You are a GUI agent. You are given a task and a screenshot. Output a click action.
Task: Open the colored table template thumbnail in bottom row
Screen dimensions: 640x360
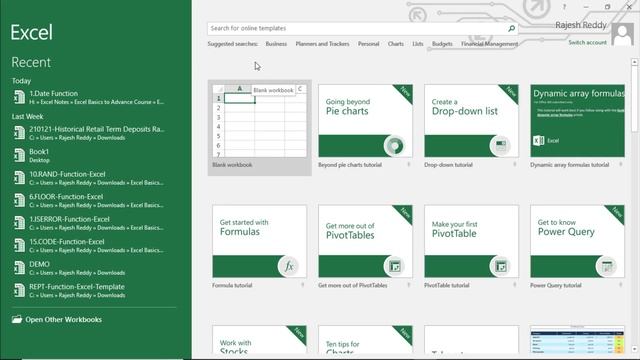tap(578, 340)
